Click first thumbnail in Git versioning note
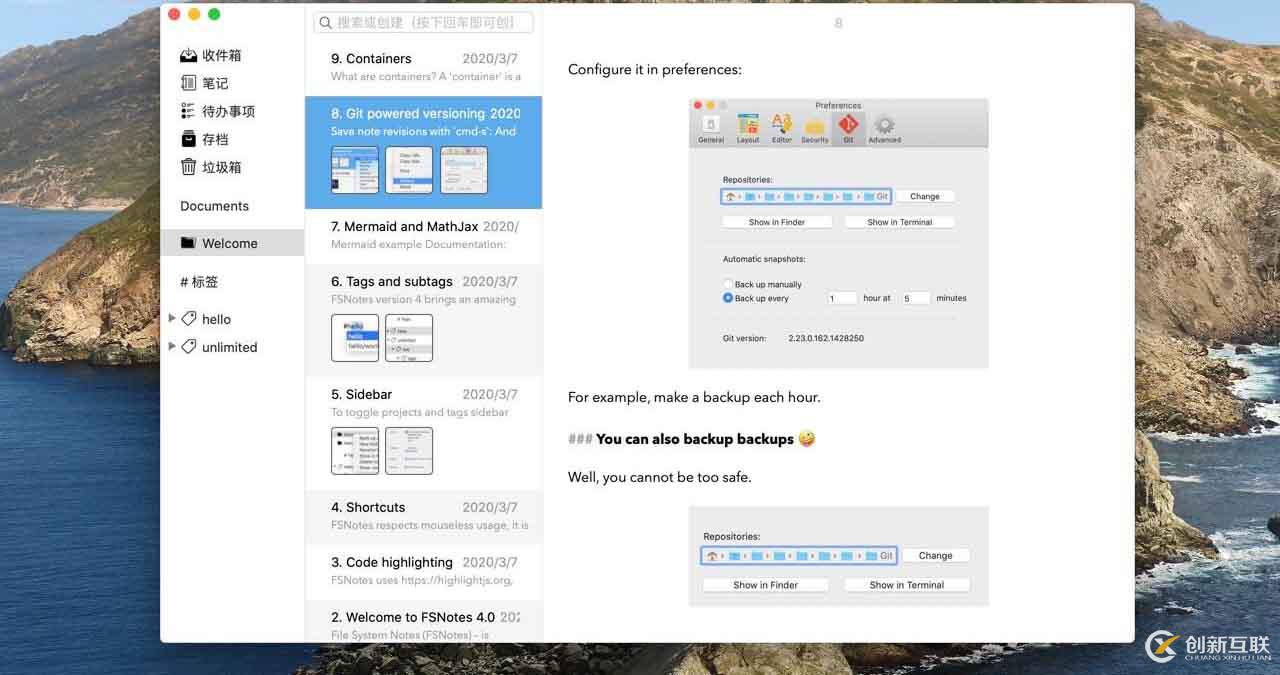Screen dimensions: 1280x675 click(355, 170)
